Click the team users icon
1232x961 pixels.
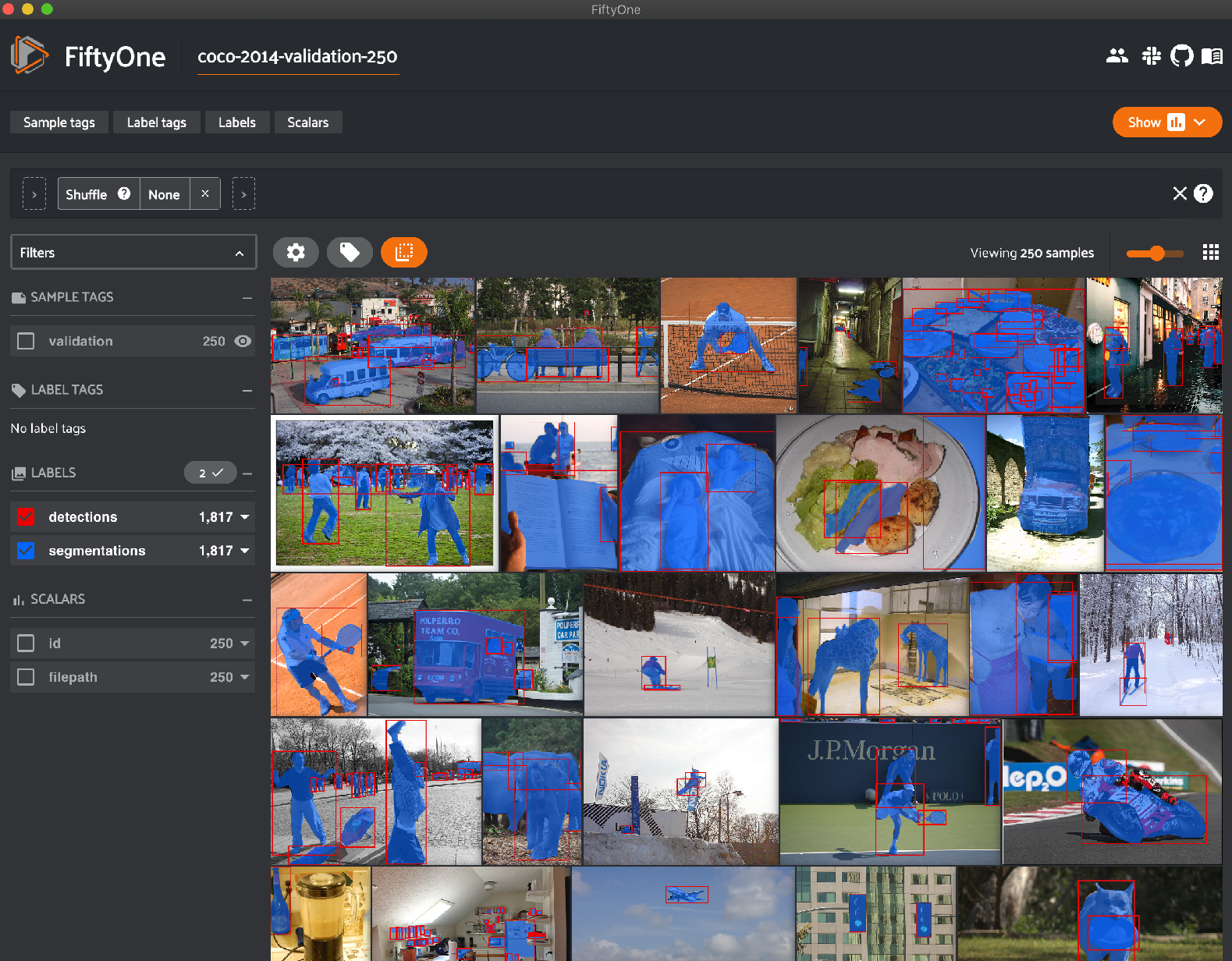click(x=1117, y=55)
